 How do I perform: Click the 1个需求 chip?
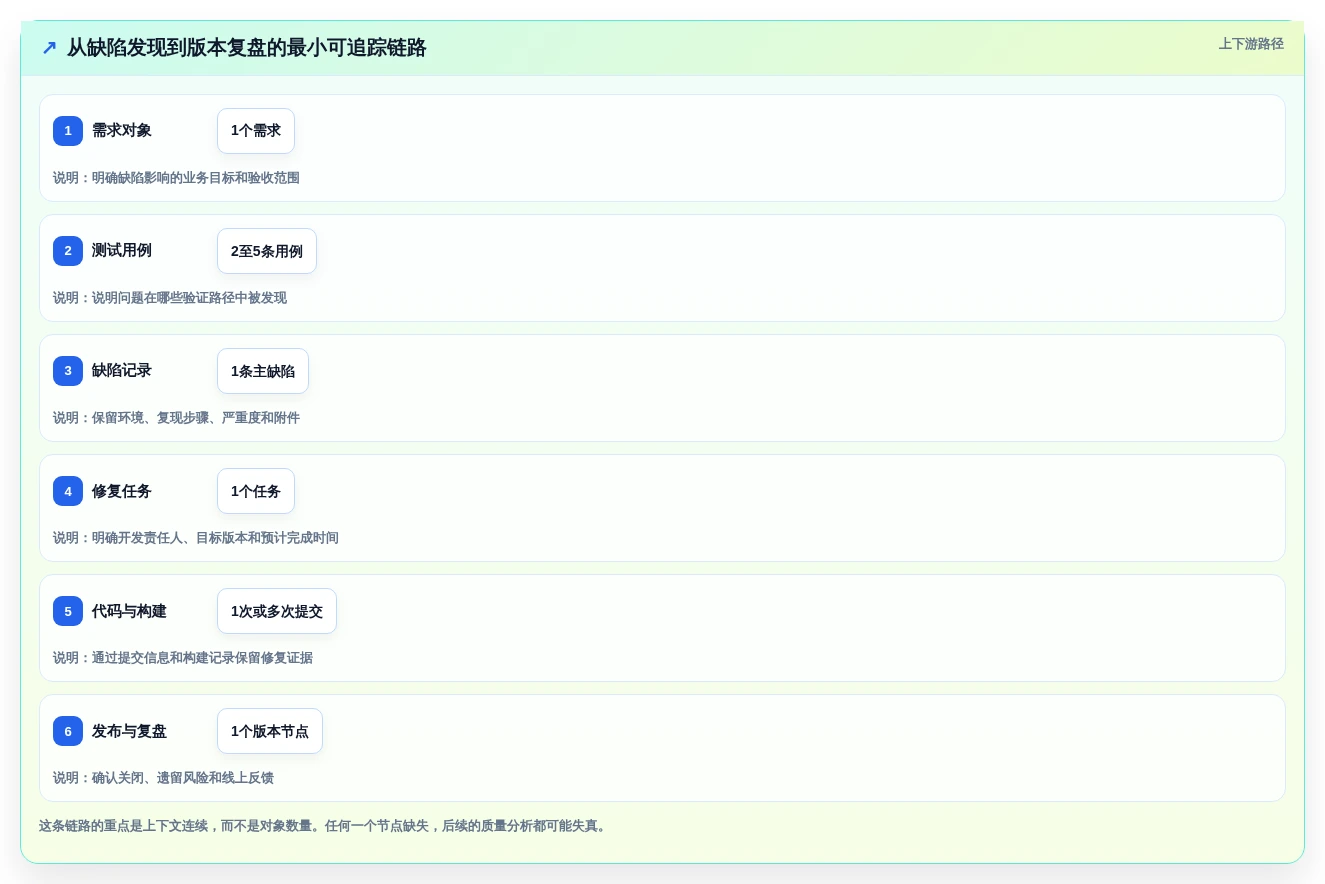pyautogui.click(x=256, y=131)
